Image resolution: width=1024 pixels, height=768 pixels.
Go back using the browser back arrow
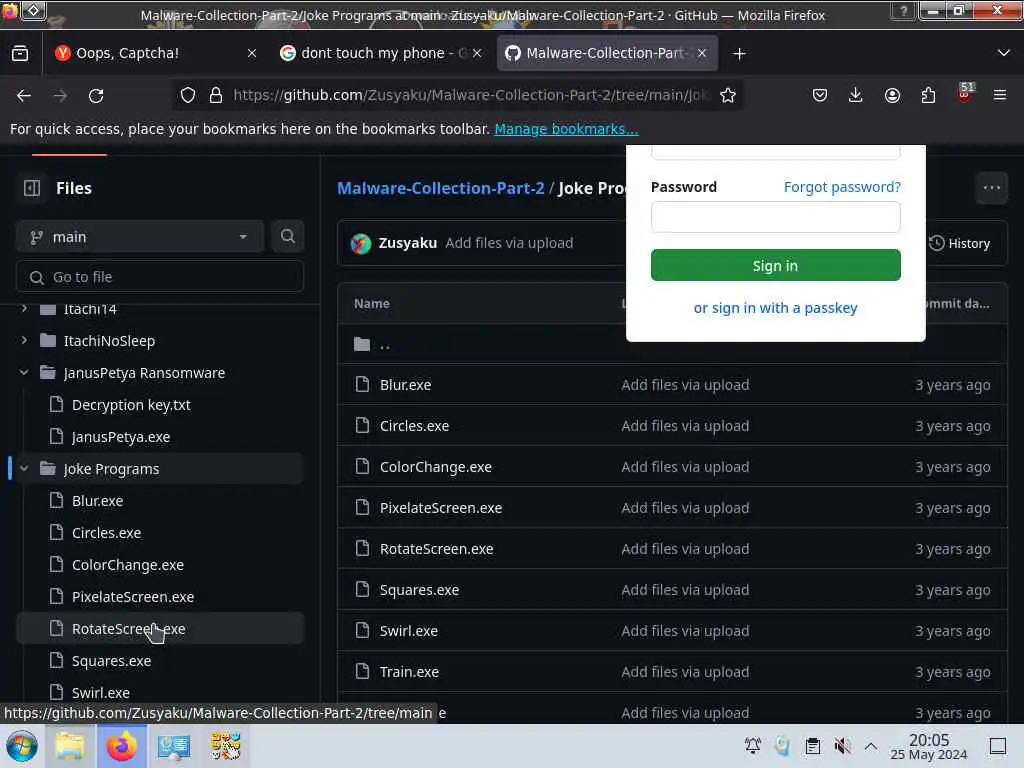click(24, 95)
